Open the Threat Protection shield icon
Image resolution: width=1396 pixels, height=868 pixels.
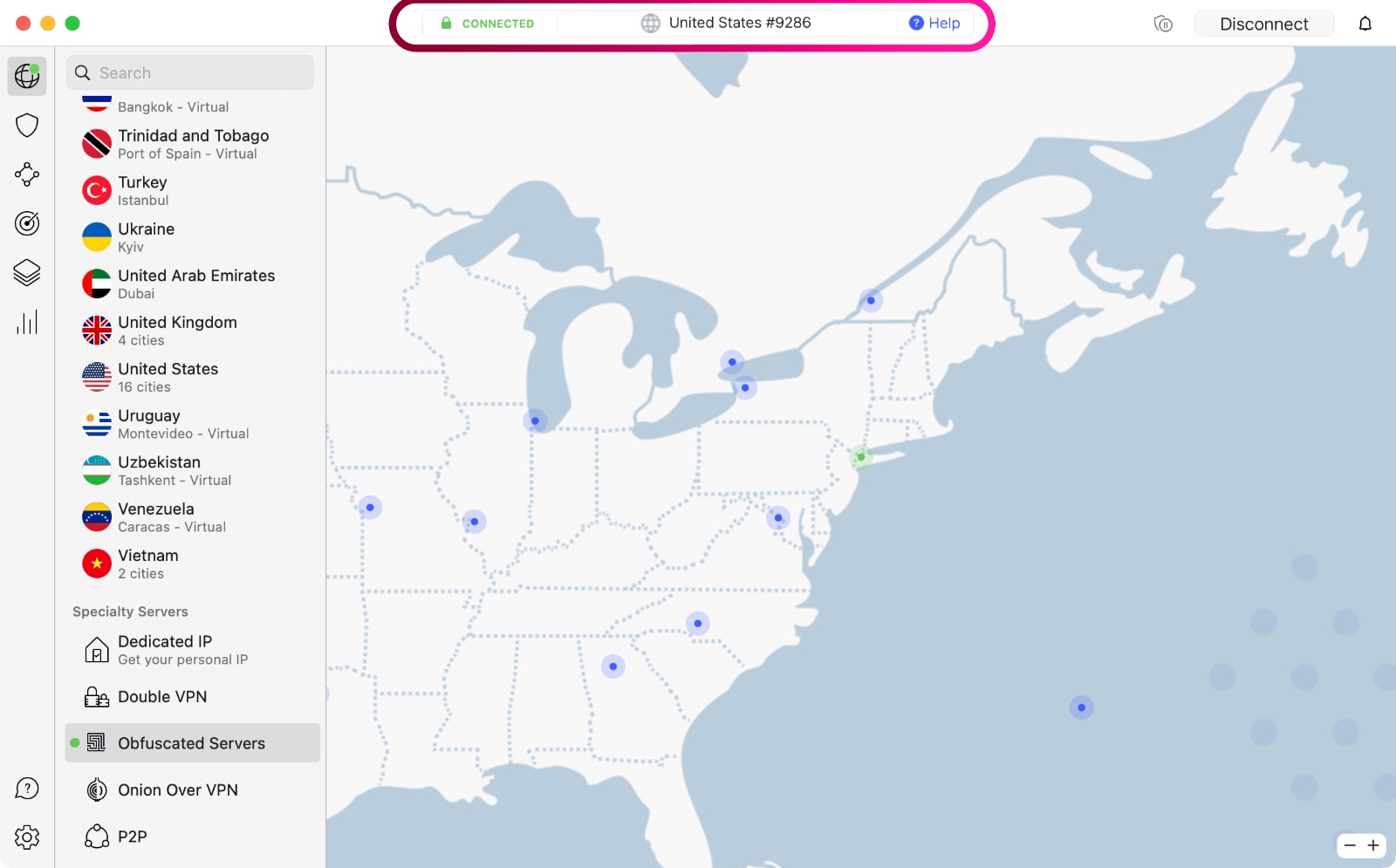(x=27, y=126)
